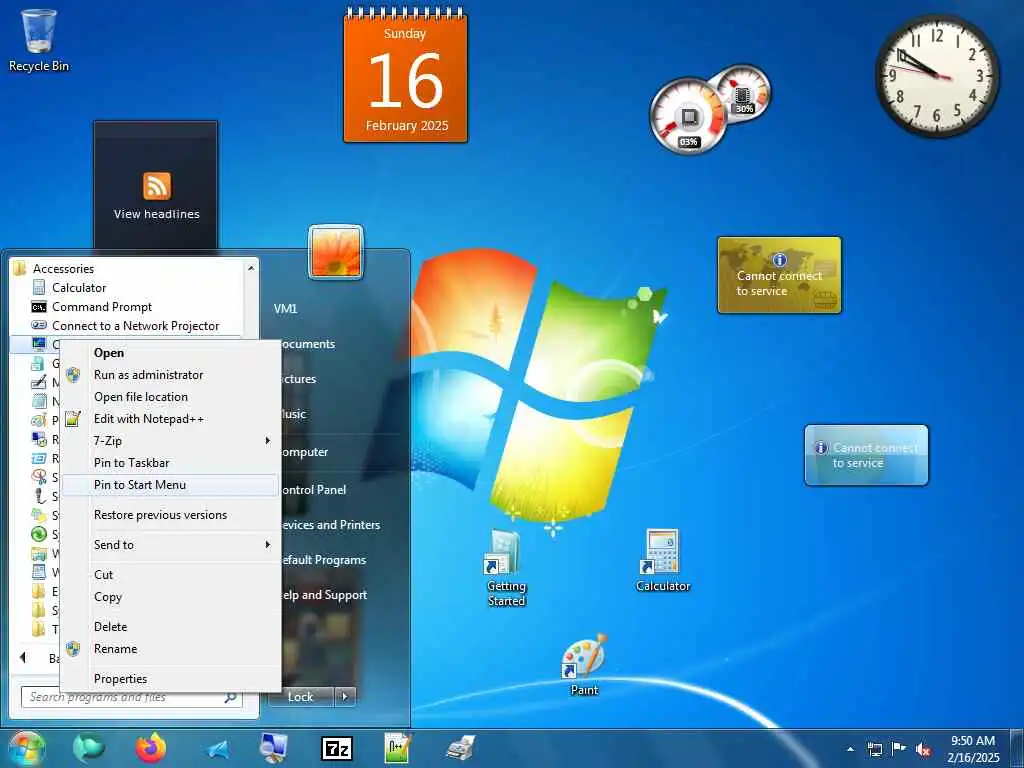Image resolution: width=1024 pixels, height=768 pixels.
Task: Open Notepad++ from the taskbar
Action: [397, 748]
